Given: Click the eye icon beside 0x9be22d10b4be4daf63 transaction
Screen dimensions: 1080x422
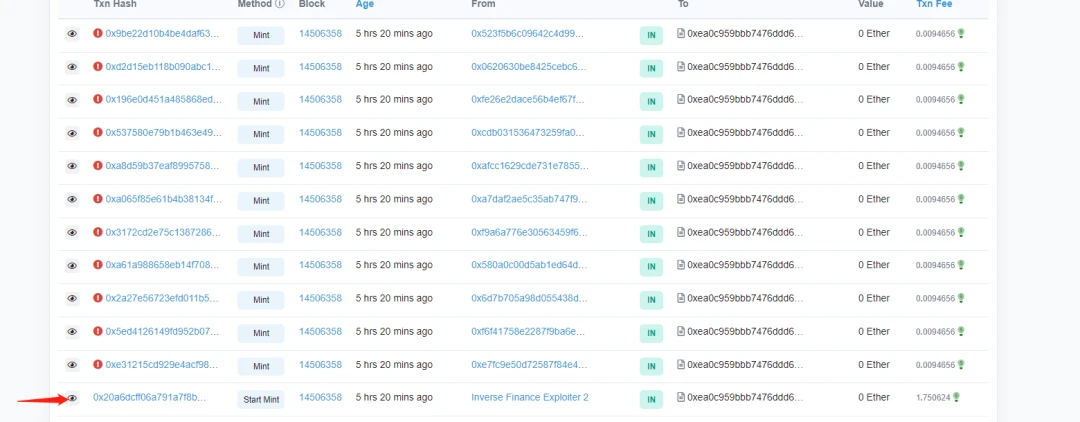Looking at the screenshot, I should point(72,34).
